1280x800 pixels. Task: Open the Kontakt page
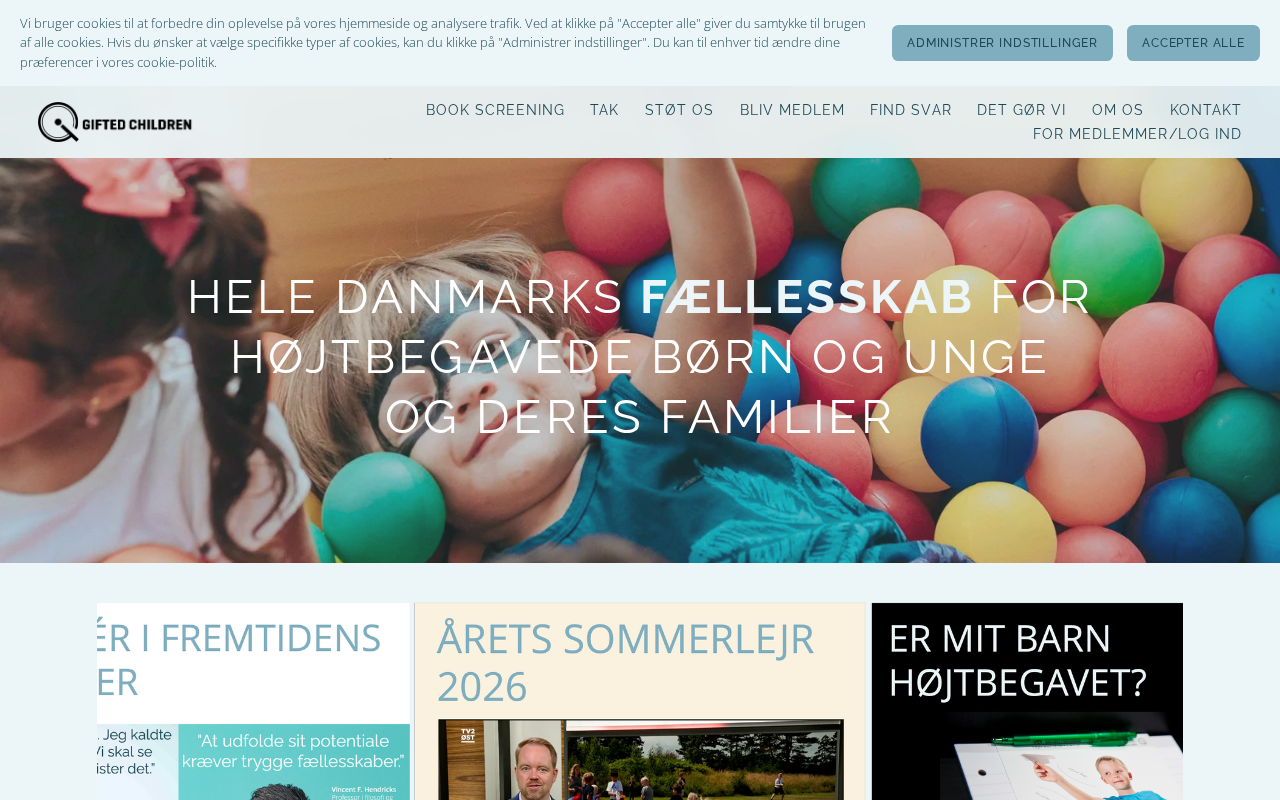click(1206, 110)
